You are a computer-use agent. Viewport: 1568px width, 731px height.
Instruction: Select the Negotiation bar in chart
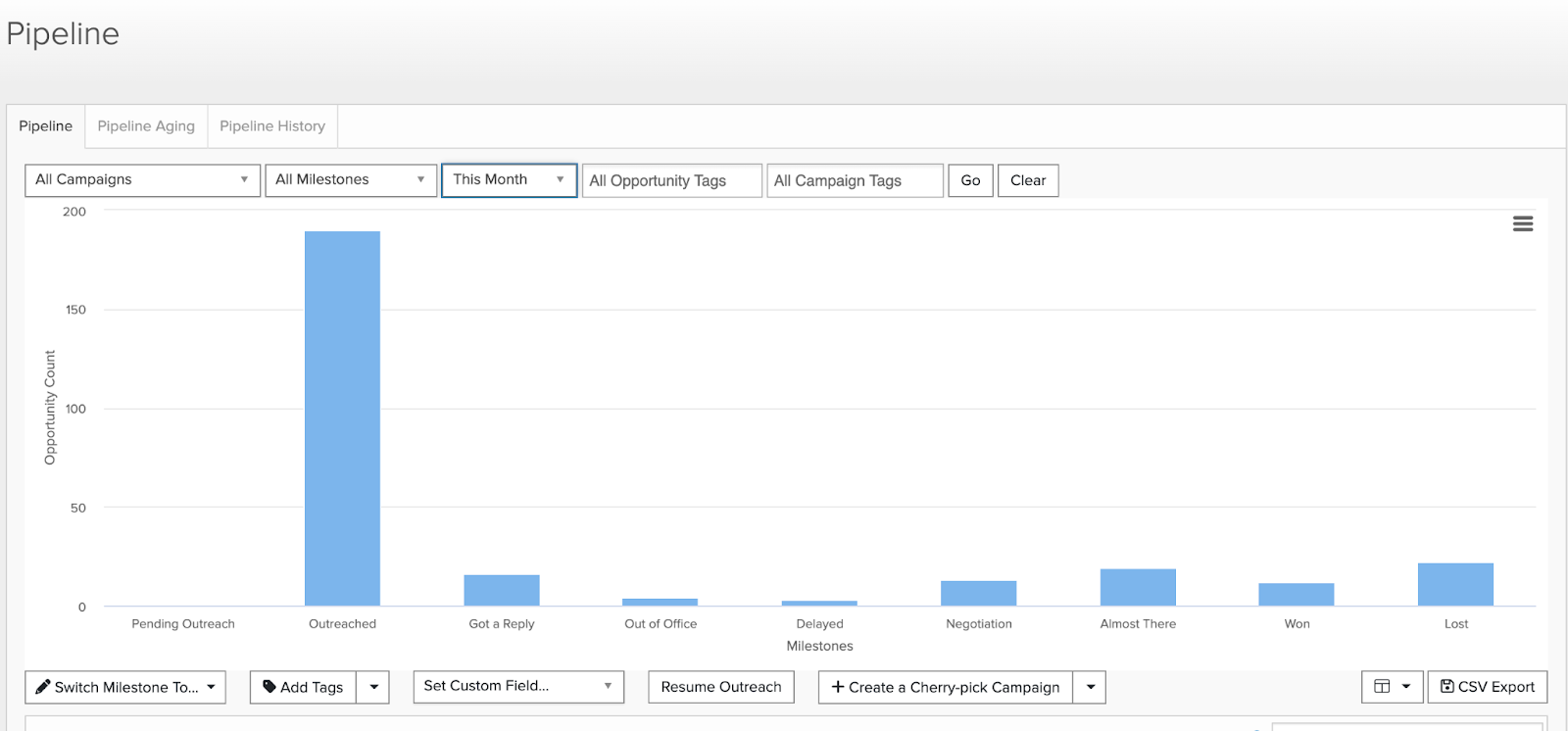coord(979,594)
